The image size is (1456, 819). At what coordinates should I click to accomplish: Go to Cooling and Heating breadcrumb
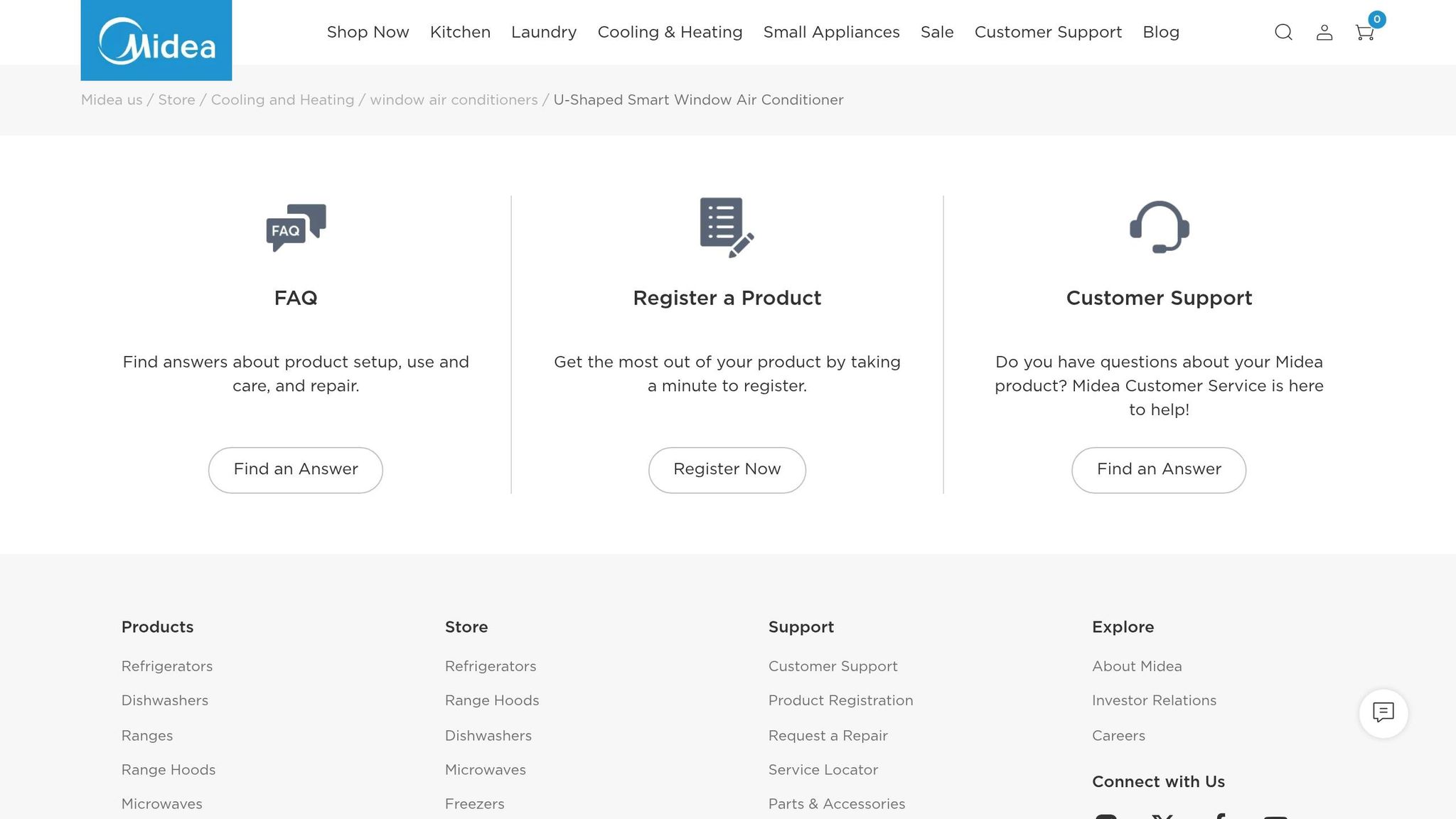282,100
